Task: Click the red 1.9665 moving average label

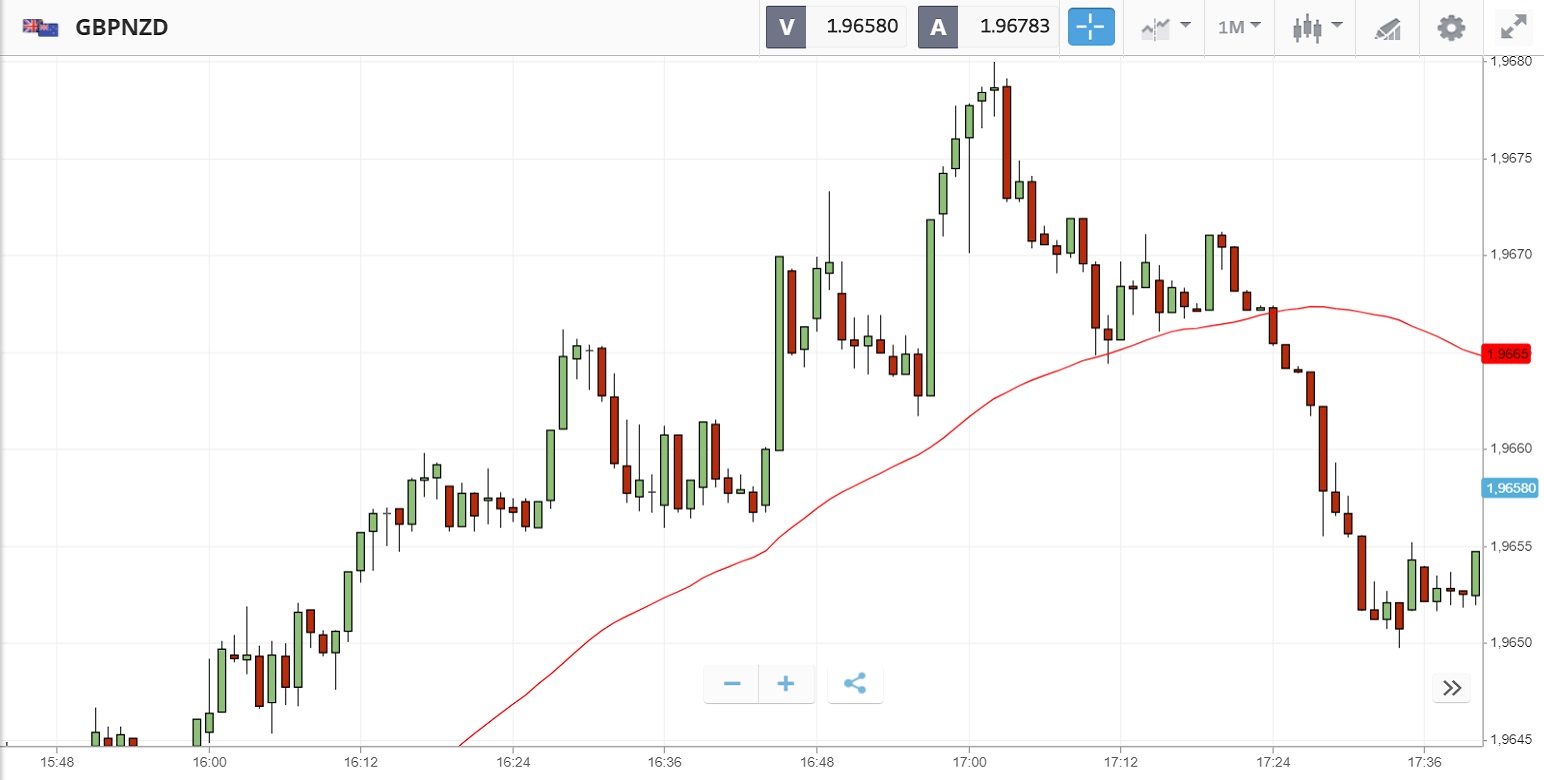Action: pos(1505,354)
